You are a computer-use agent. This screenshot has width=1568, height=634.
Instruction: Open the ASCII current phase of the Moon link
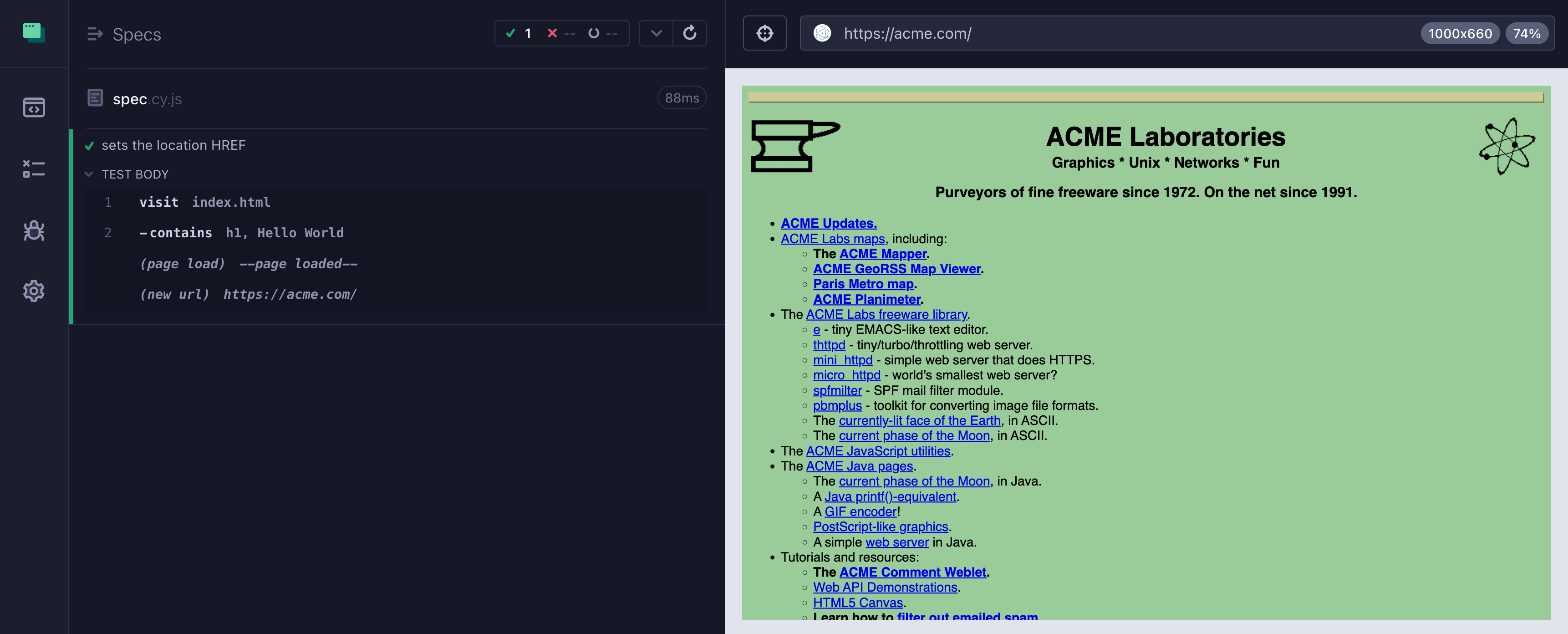[914, 435]
